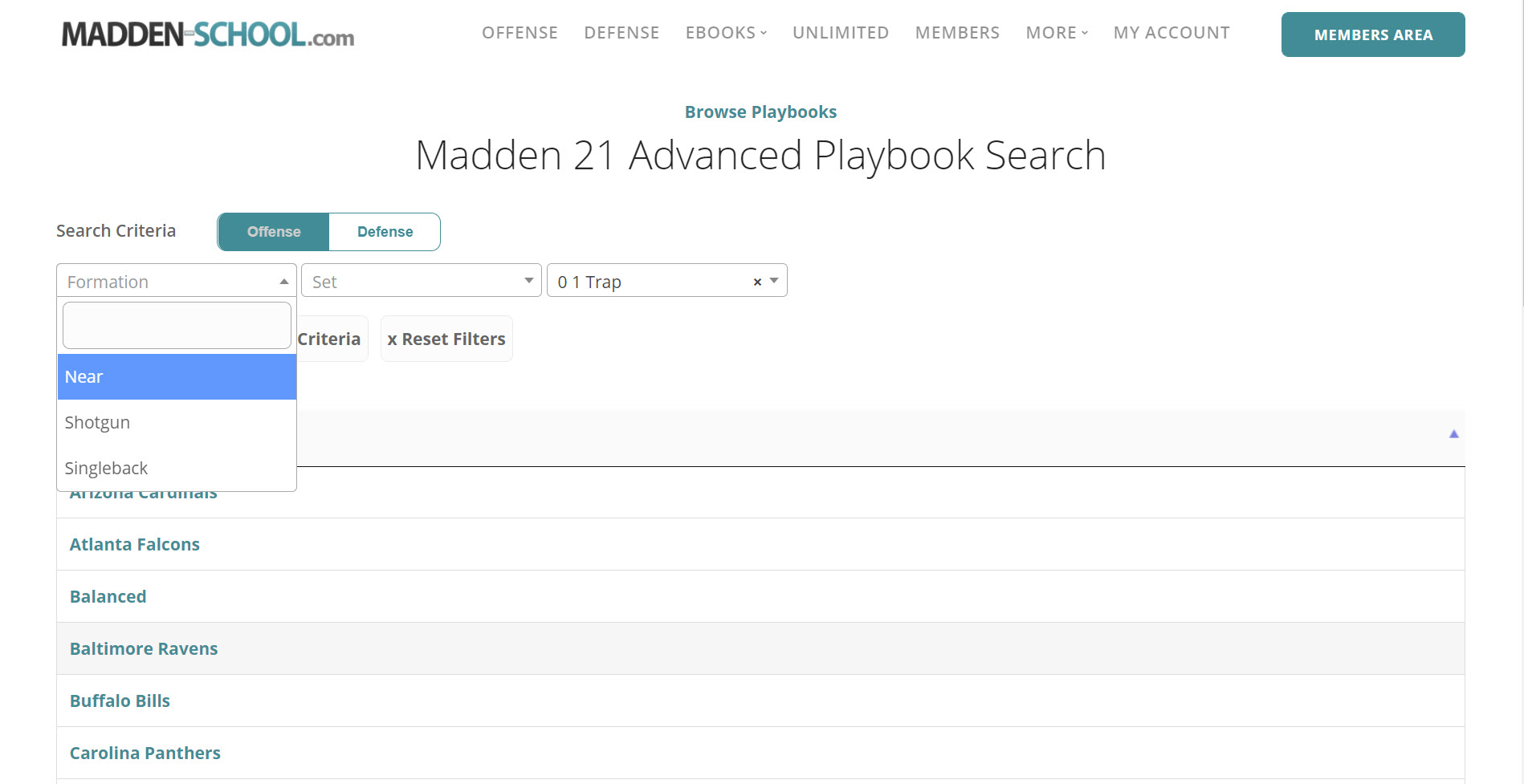Select Singleback formation option

[177, 469]
